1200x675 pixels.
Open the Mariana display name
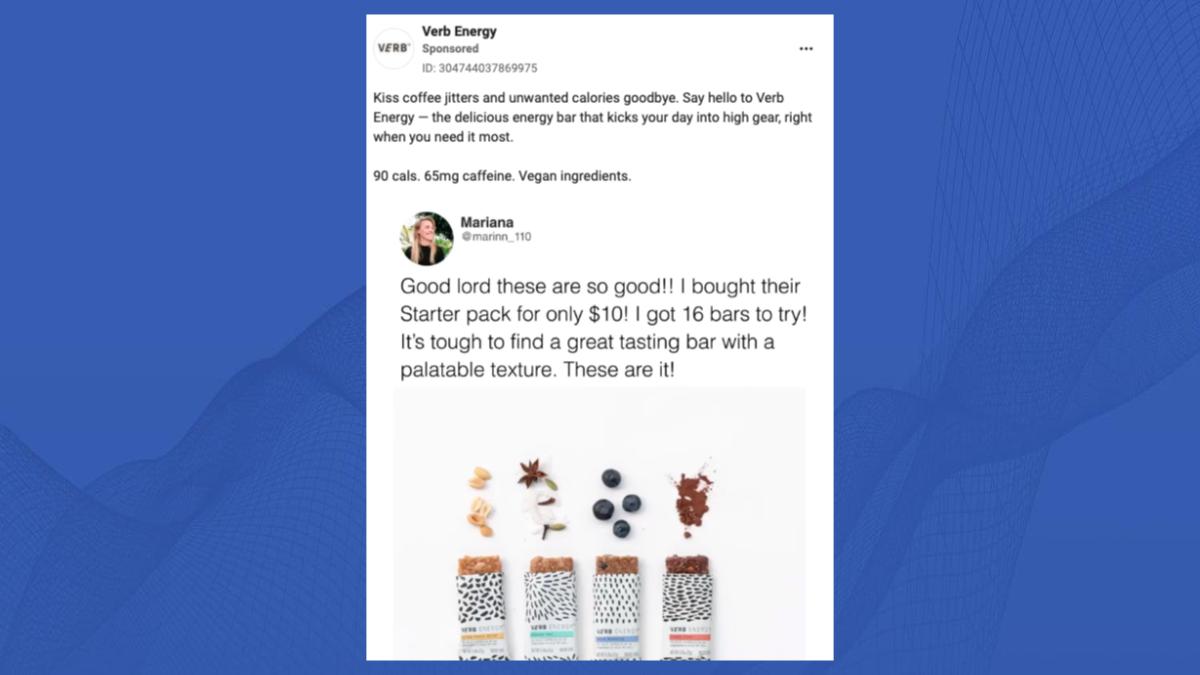pyautogui.click(x=487, y=222)
